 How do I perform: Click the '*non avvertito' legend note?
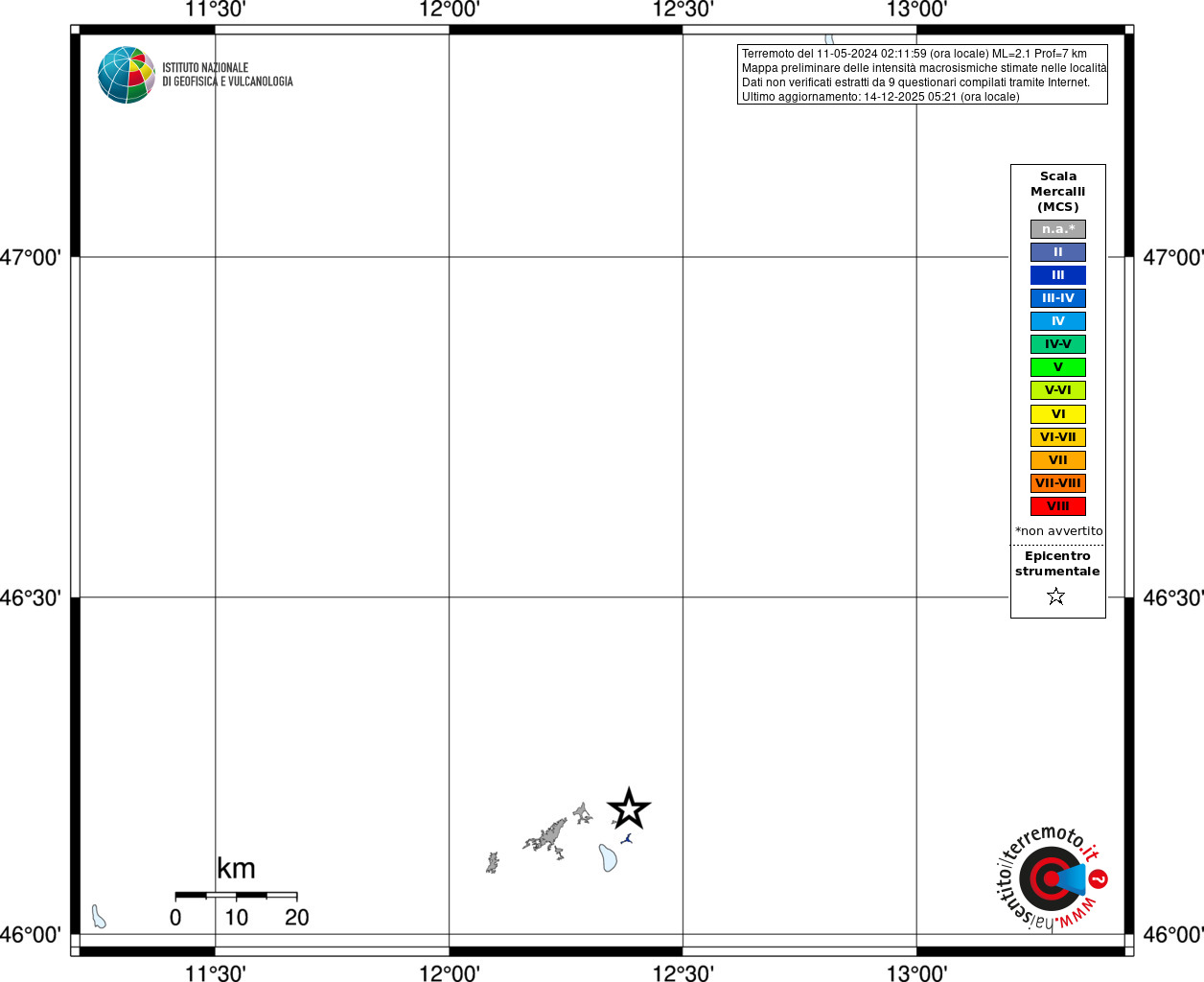pyautogui.click(x=1059, y=531)
